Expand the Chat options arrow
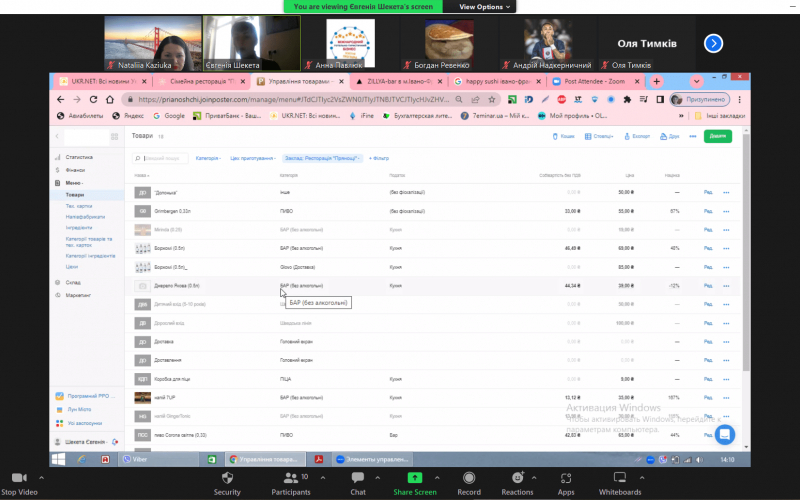800x500 pixels. pos(378,478)
